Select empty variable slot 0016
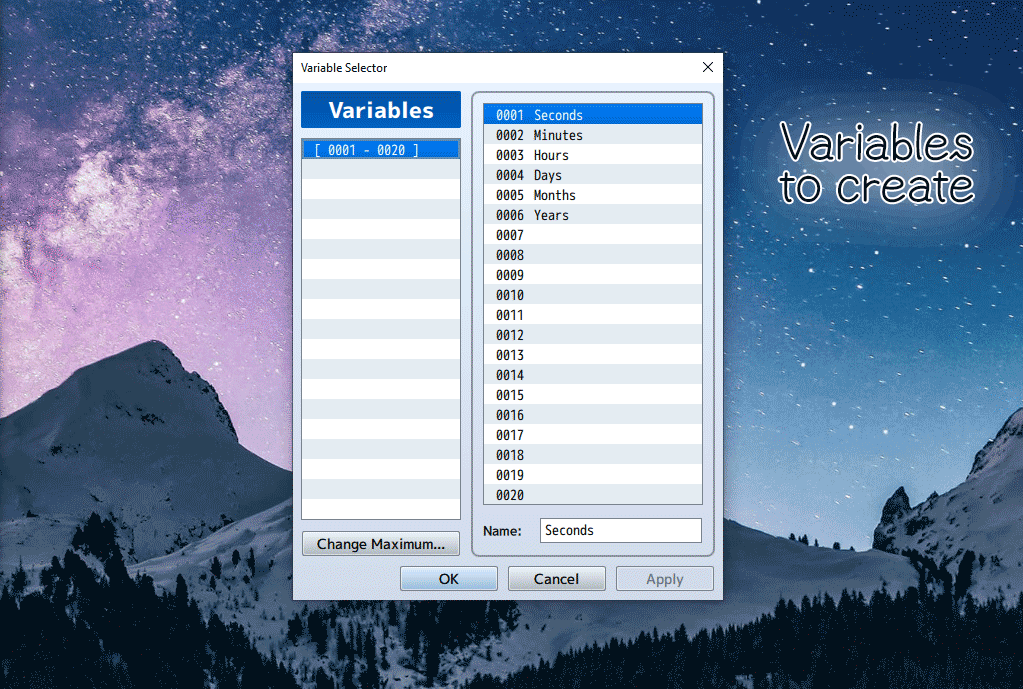 (592, 414)
